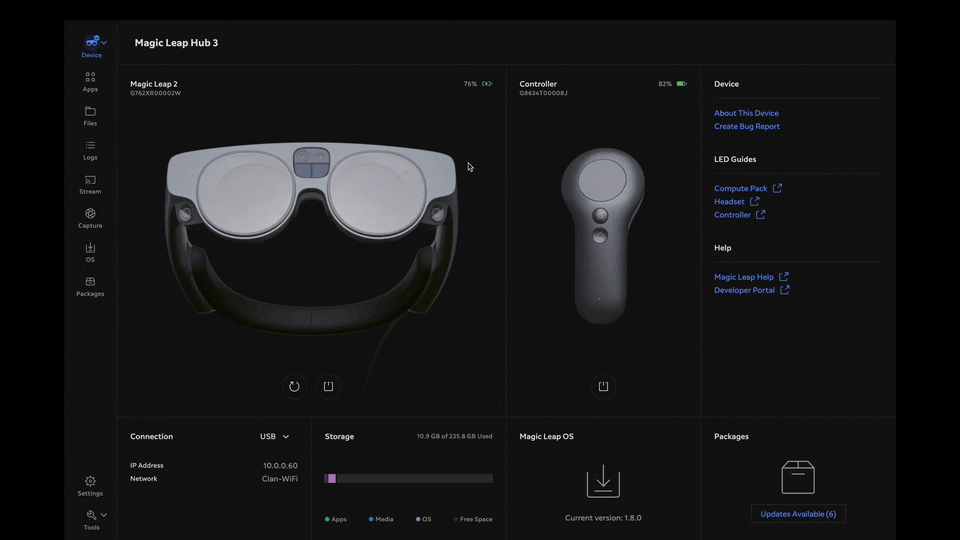
Task: Open the Stream sidebar section
Action: coord(90,184)
